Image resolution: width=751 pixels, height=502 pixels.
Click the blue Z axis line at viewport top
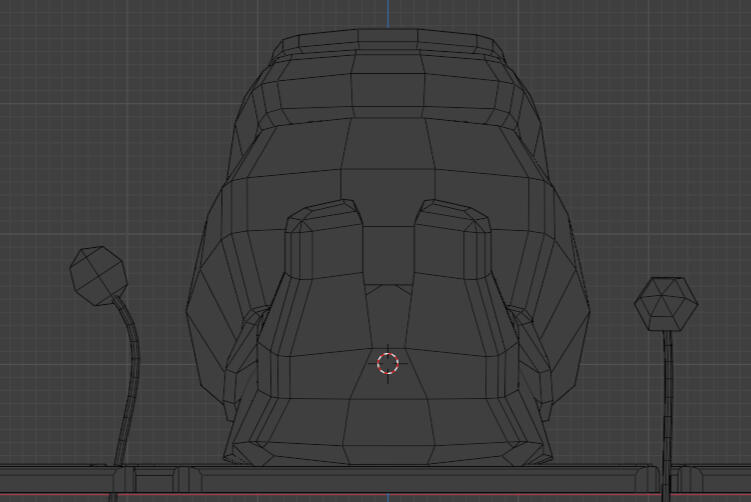[388, 12]
